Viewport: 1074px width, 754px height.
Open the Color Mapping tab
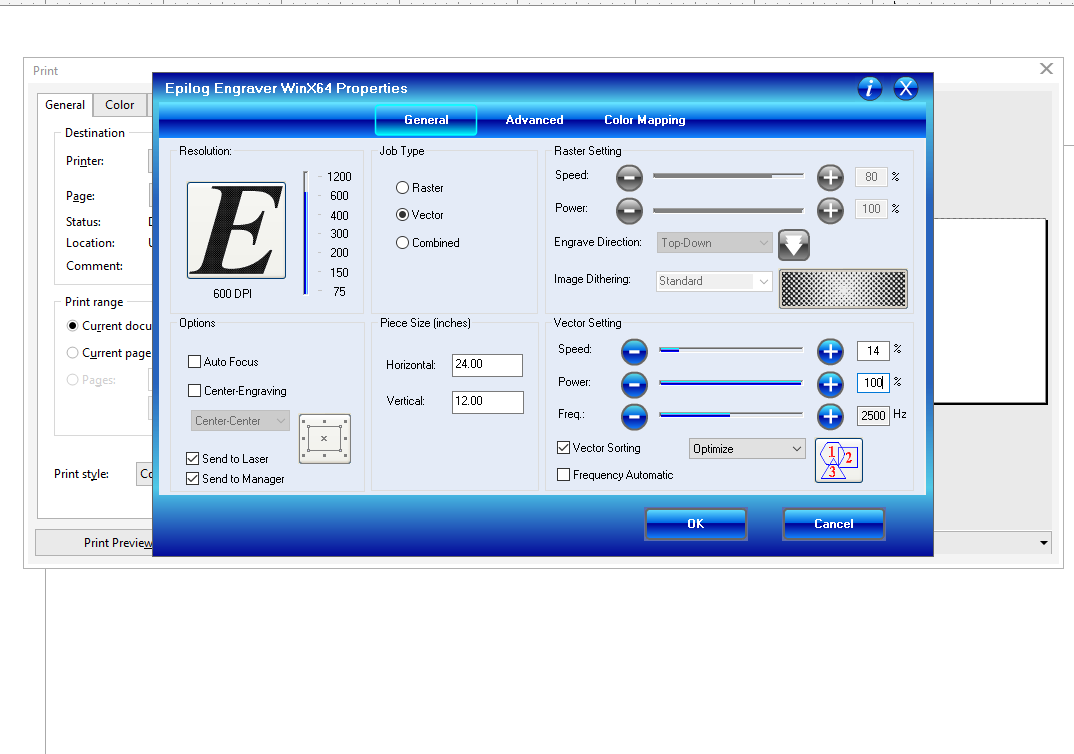coord(644,120)
